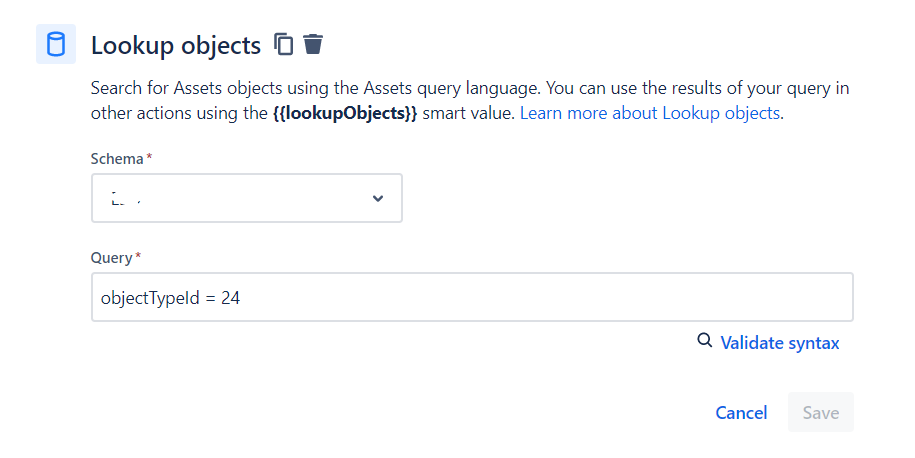This screenshot has width=915, height=458.
Task: Click the Lookup objects heading
Action: (x=176, y=46)
